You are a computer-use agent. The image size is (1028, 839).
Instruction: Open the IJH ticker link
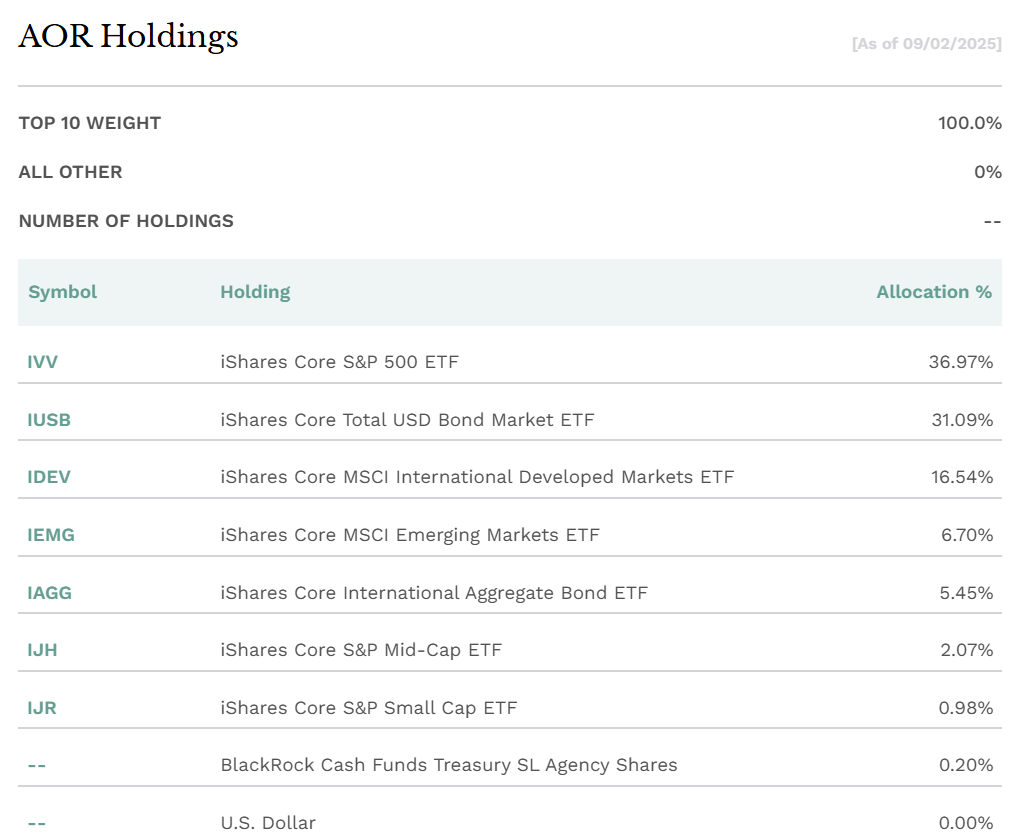point(42,650)
